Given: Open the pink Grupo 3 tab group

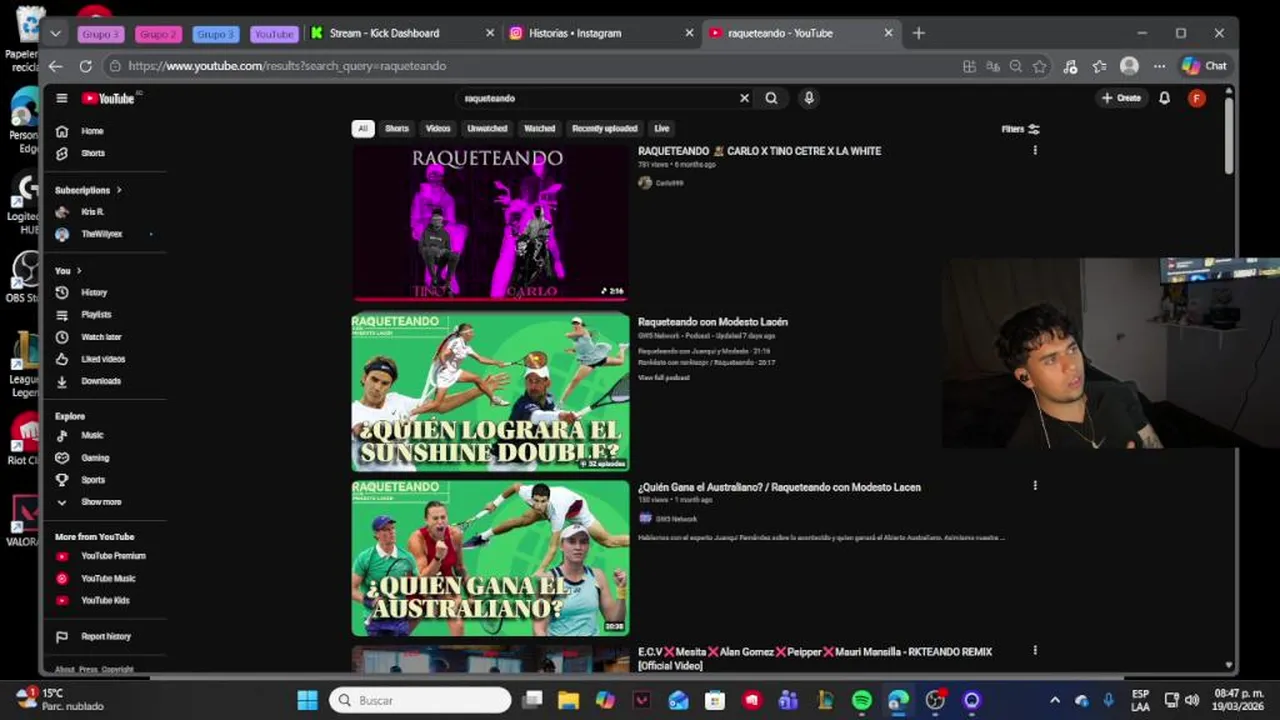Looking at the screenshot, I should pyautogui.click(x=101, y=34).
